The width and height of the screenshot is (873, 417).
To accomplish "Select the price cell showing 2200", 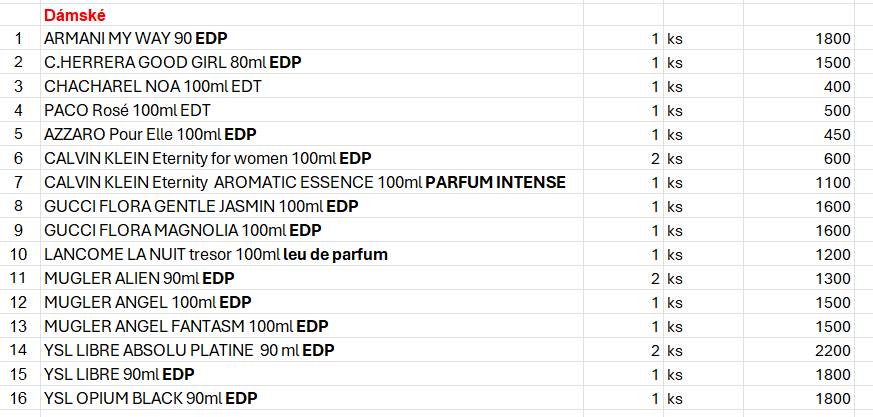I will tap(798, 349).
